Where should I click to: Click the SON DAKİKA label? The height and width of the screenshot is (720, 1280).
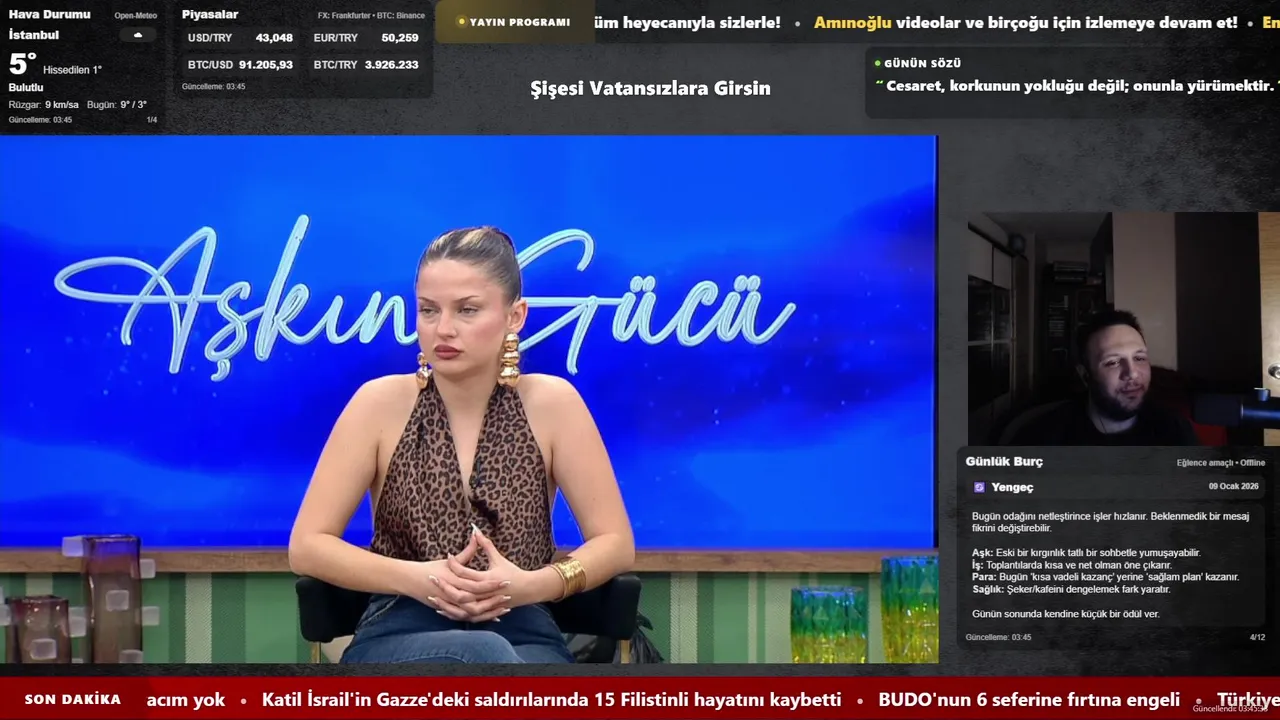(x=73, y=700)
